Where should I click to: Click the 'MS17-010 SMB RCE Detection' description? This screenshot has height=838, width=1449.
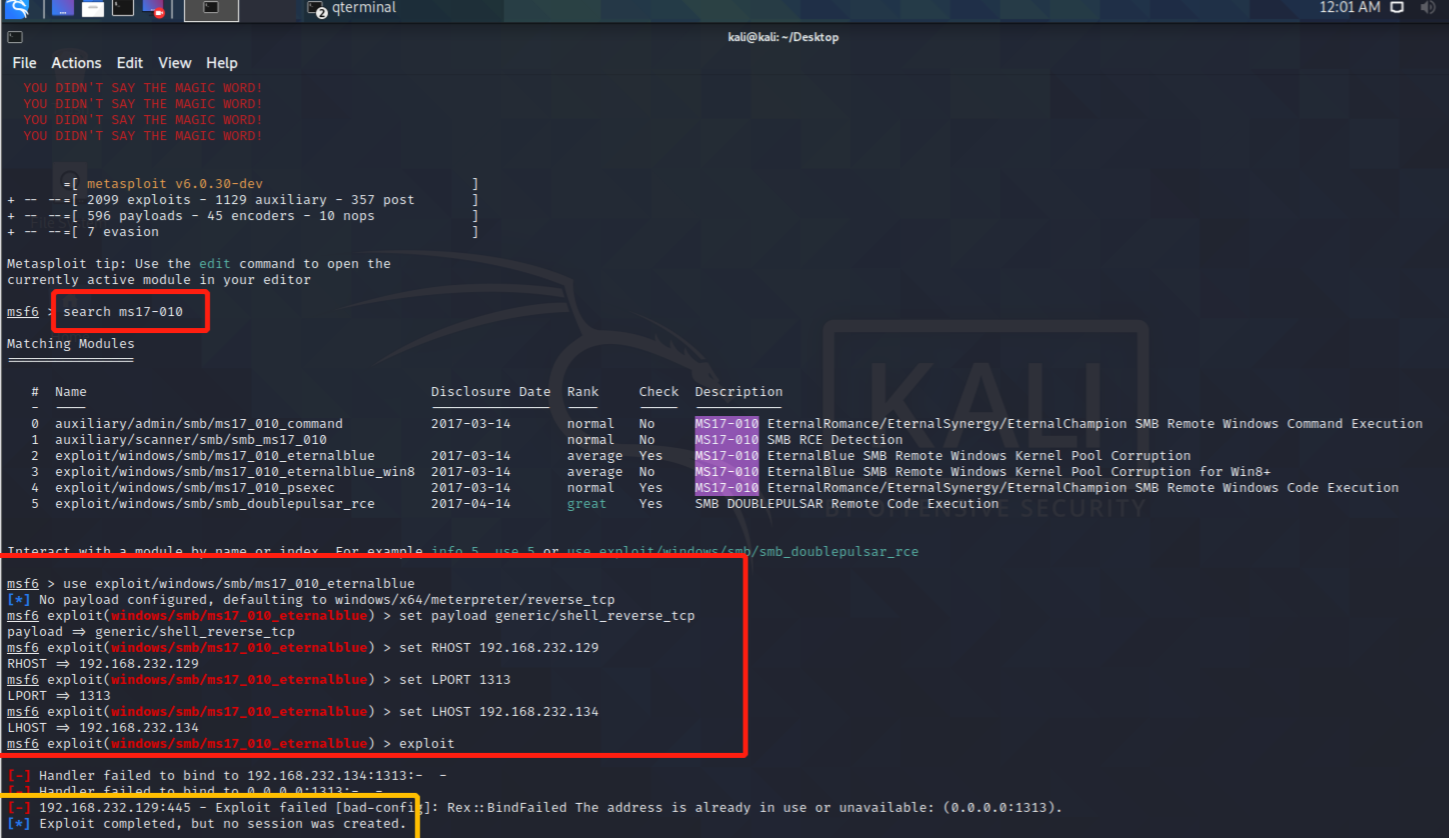(799, 440)
